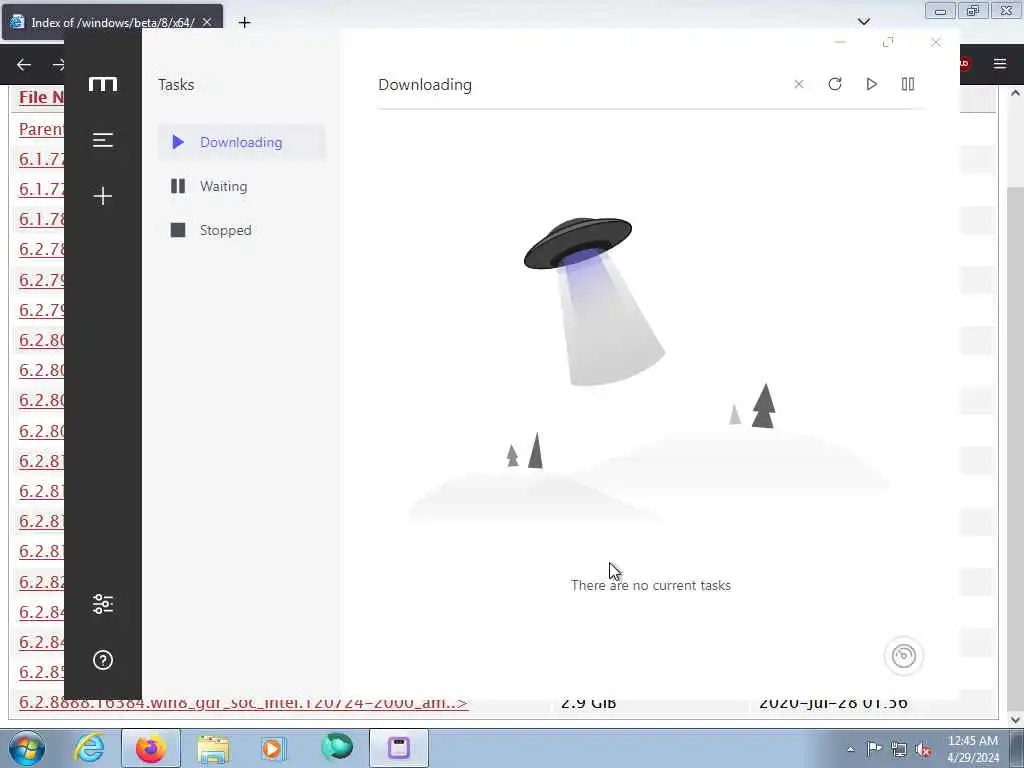Open the network tray icon
This screenshot has height=768, width=1024.
click(x=899, y=749)
